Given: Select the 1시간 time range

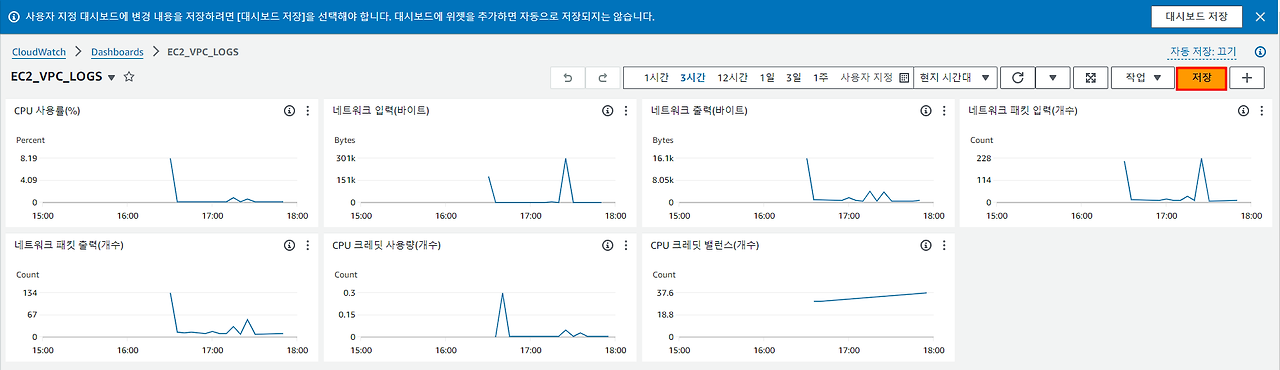Looking at the screenshot, I should 657,78.
